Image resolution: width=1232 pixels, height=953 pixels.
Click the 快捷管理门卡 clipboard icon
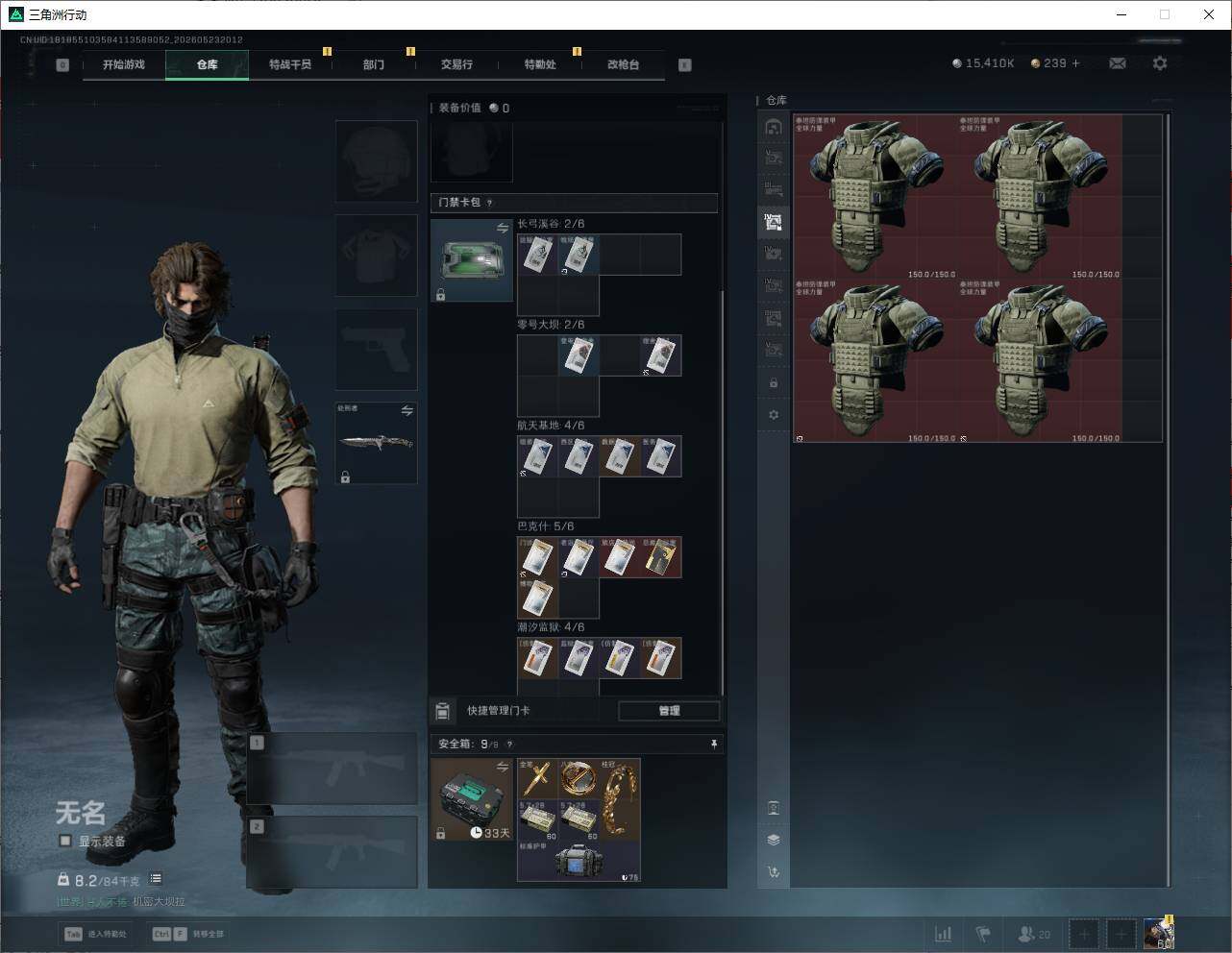[x=442, y=711]
